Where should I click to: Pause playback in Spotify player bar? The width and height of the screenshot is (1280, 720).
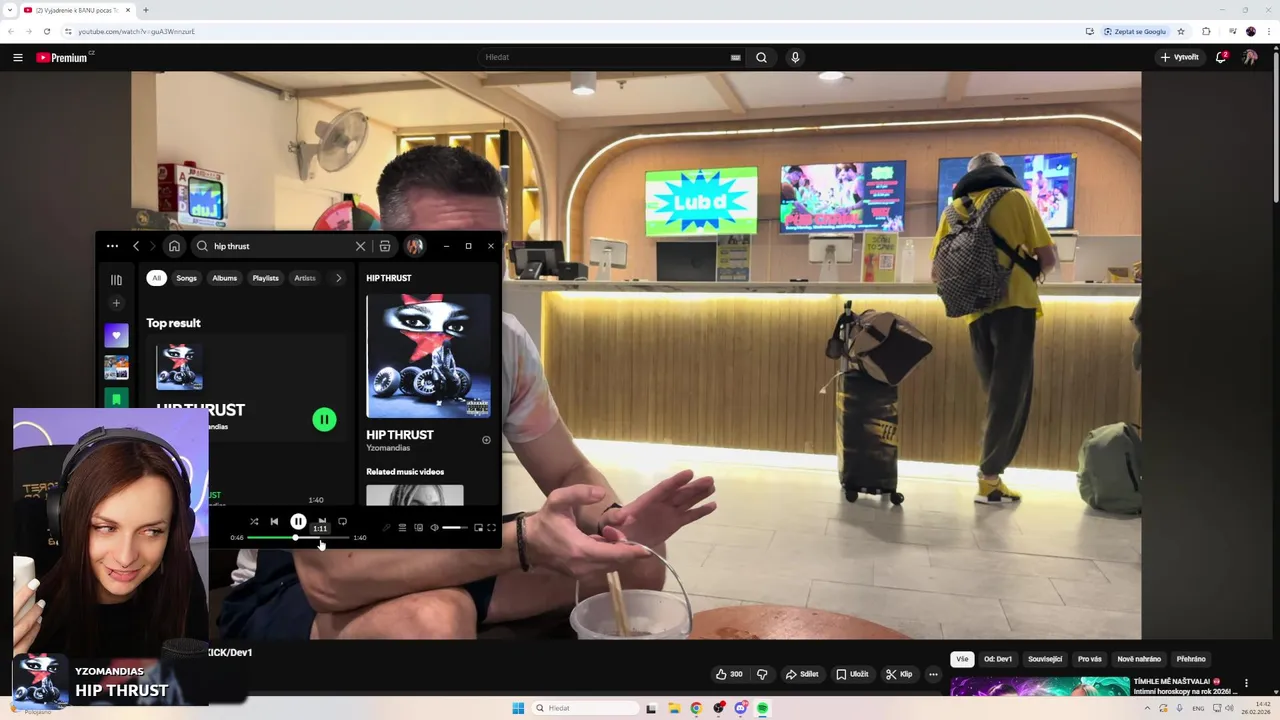298,522
